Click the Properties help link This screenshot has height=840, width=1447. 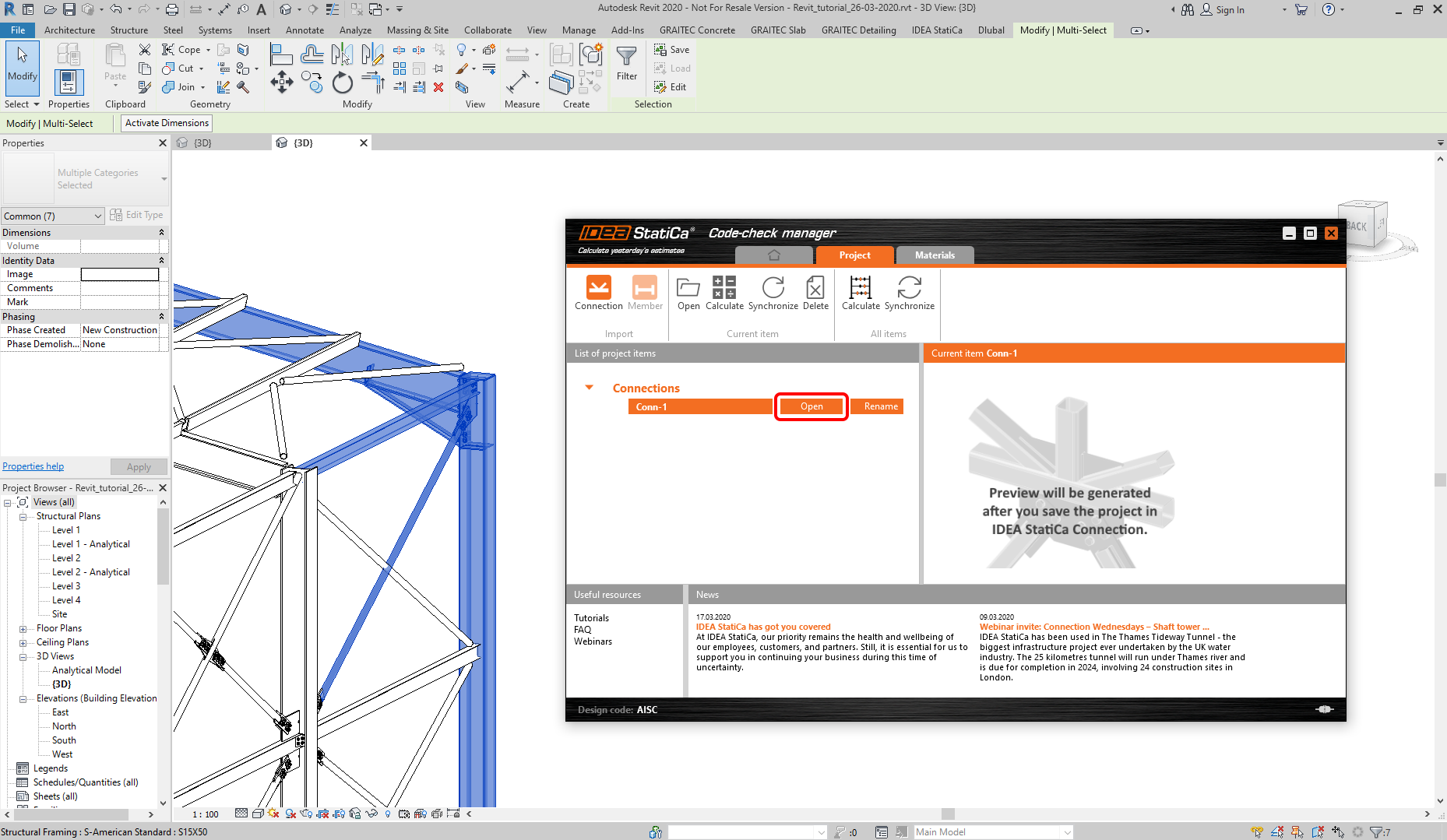(33, 466)
